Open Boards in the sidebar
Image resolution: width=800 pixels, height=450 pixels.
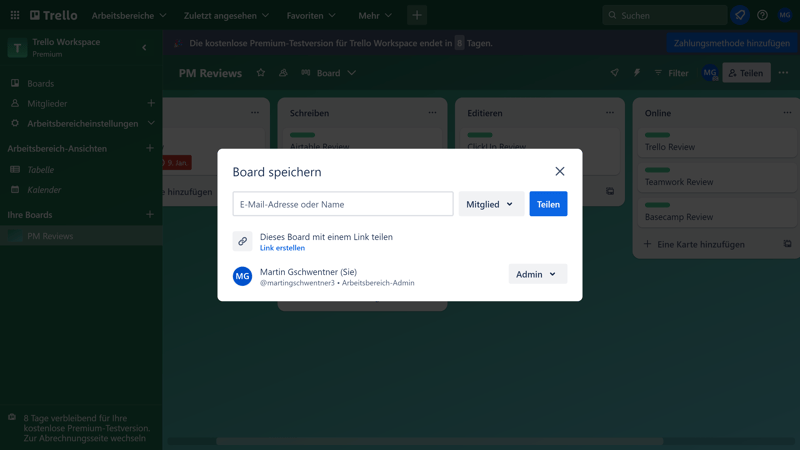click(41, 83)
